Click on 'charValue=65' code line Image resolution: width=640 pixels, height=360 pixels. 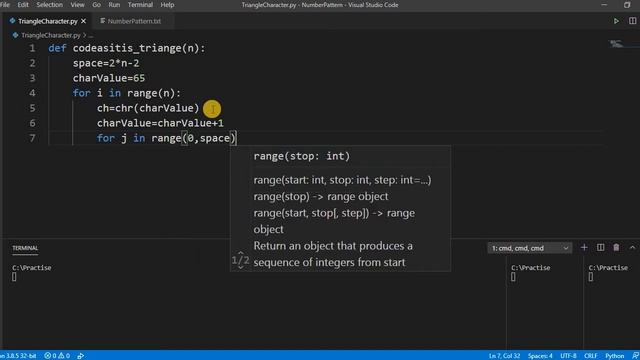point(109,78)
